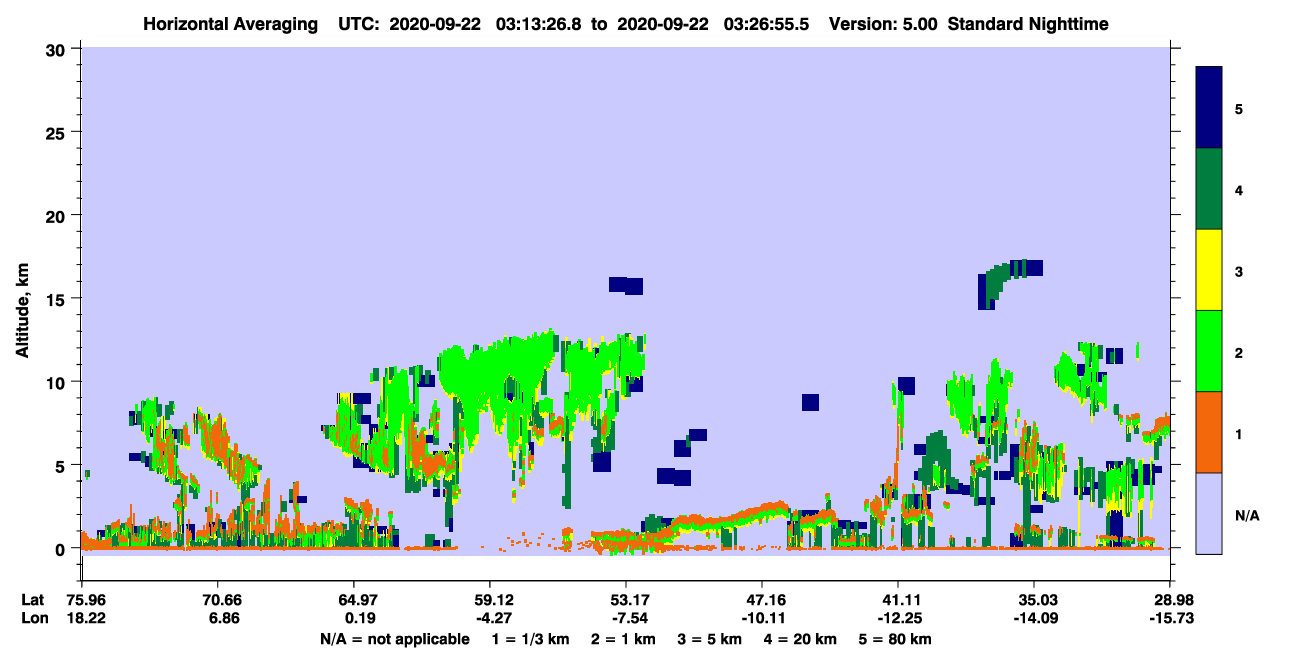Click legend text '2 = 1 km'
1300x667 pixels.
click(623, 639)
